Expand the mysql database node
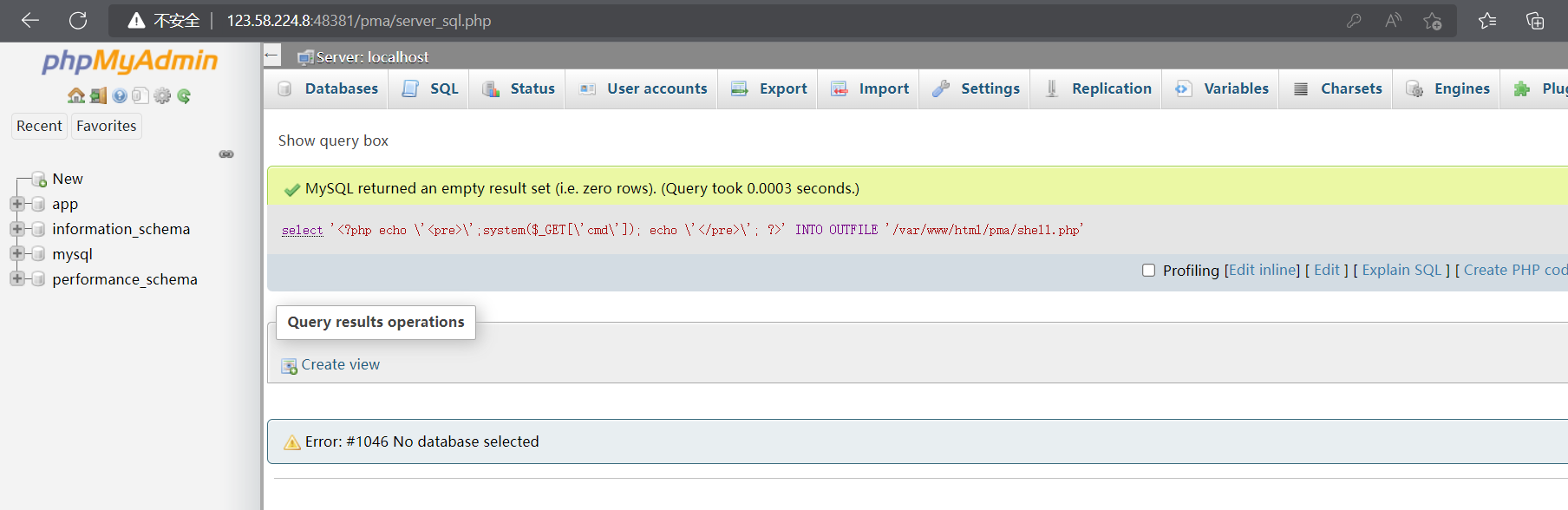Viewport: 1568px width, 510px height. (x=16, y=254)
